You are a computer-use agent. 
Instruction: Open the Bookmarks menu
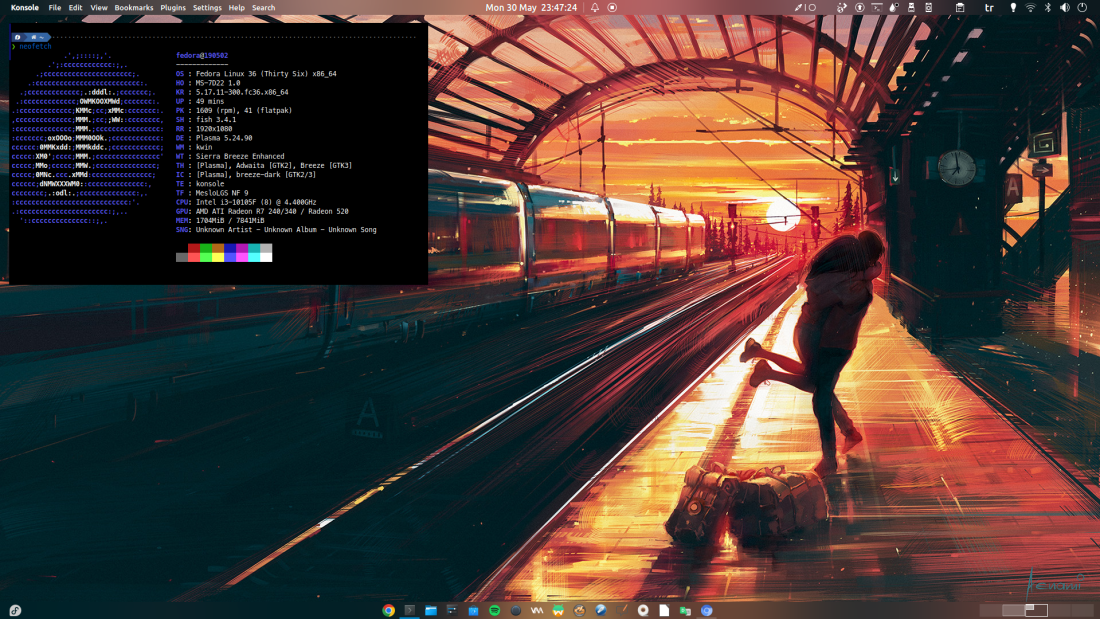pos(133,8)
